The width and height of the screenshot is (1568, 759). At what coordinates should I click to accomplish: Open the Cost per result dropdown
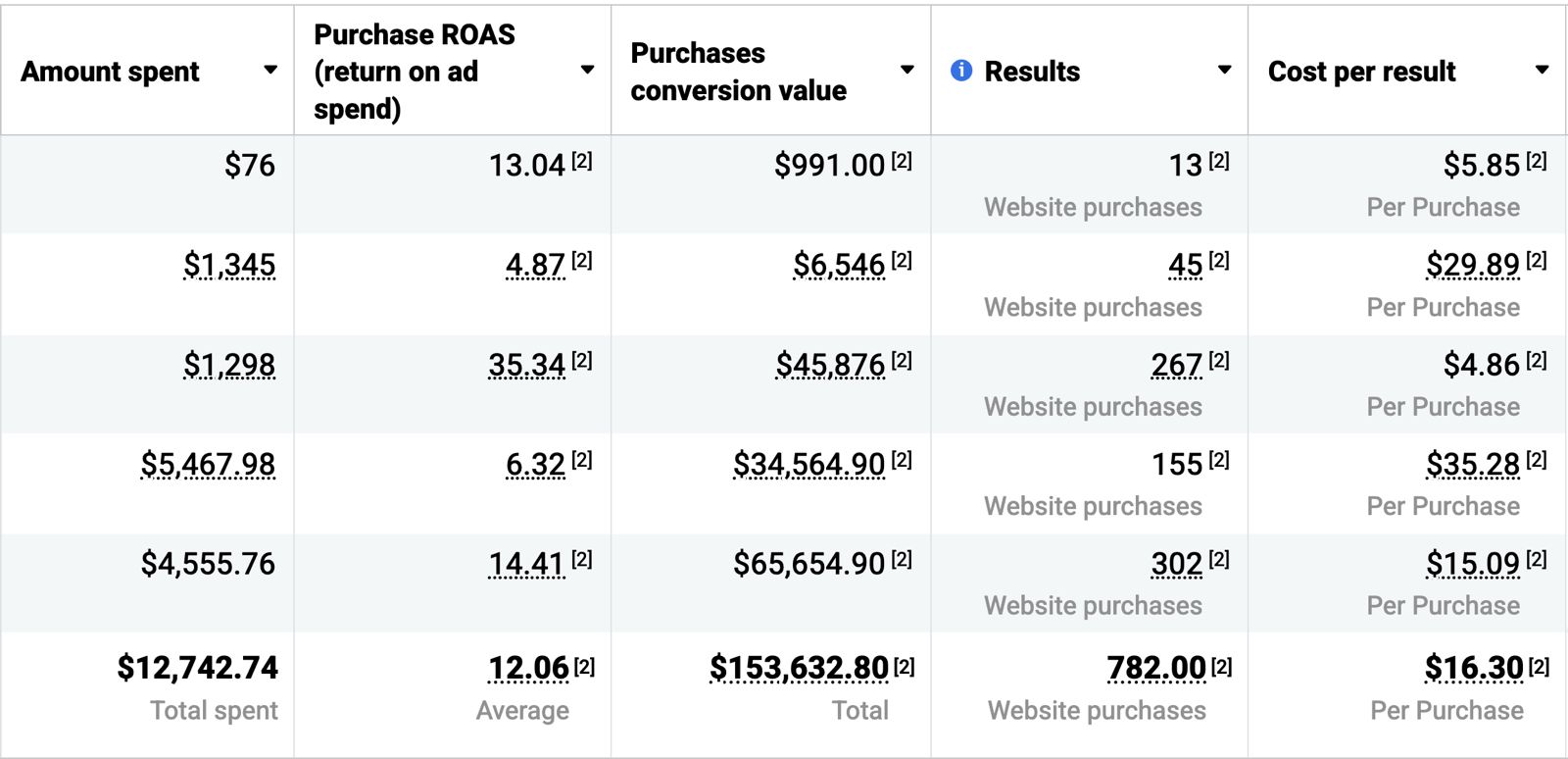(1542, 71)
